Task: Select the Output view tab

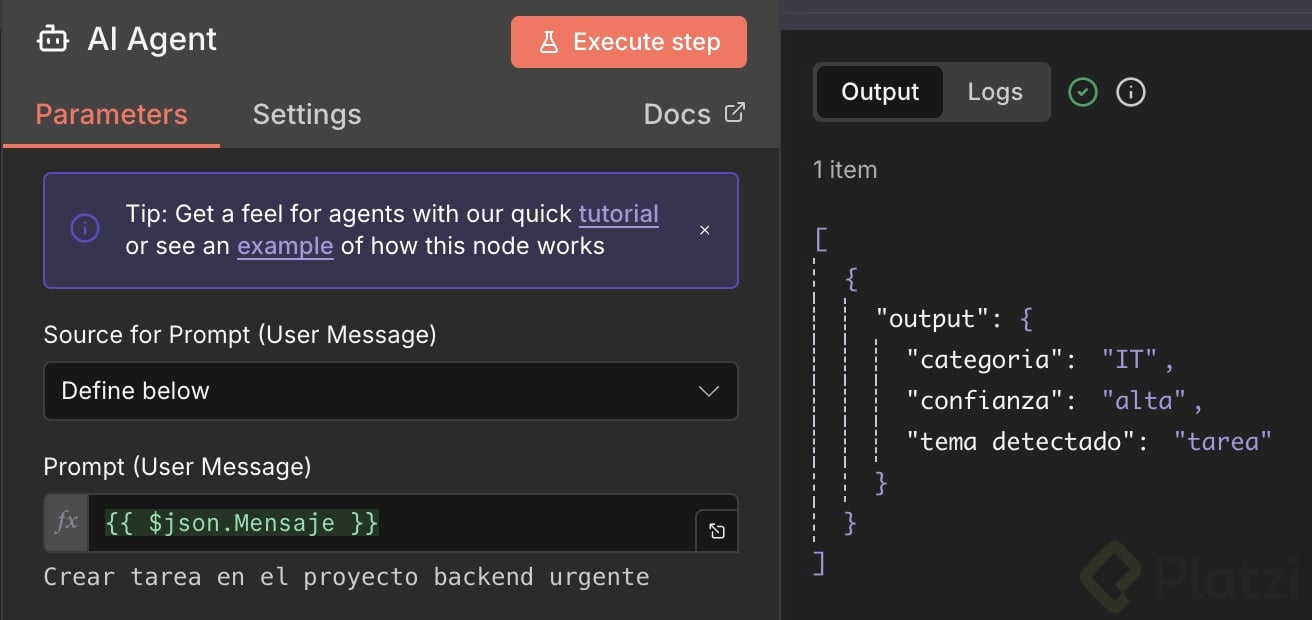Action: coord(880,92)
